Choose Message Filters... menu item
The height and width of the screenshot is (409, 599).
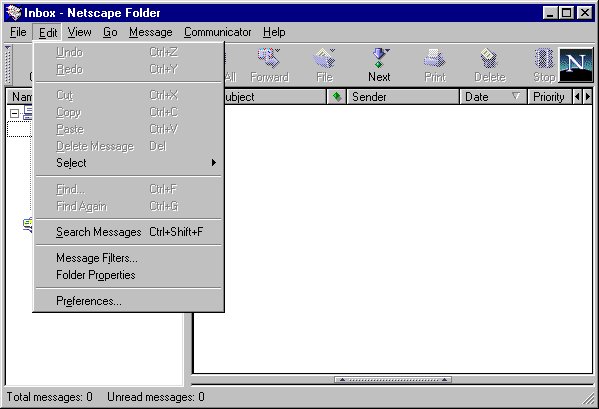(x=129, y=258)
